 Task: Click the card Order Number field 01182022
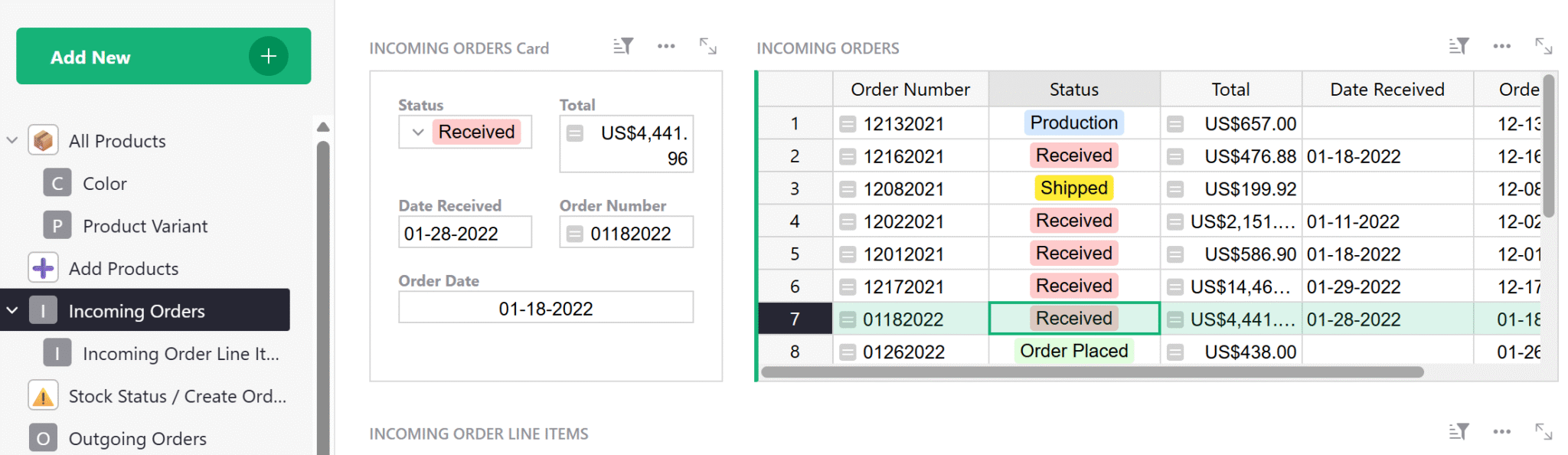[x=626, y=232]
